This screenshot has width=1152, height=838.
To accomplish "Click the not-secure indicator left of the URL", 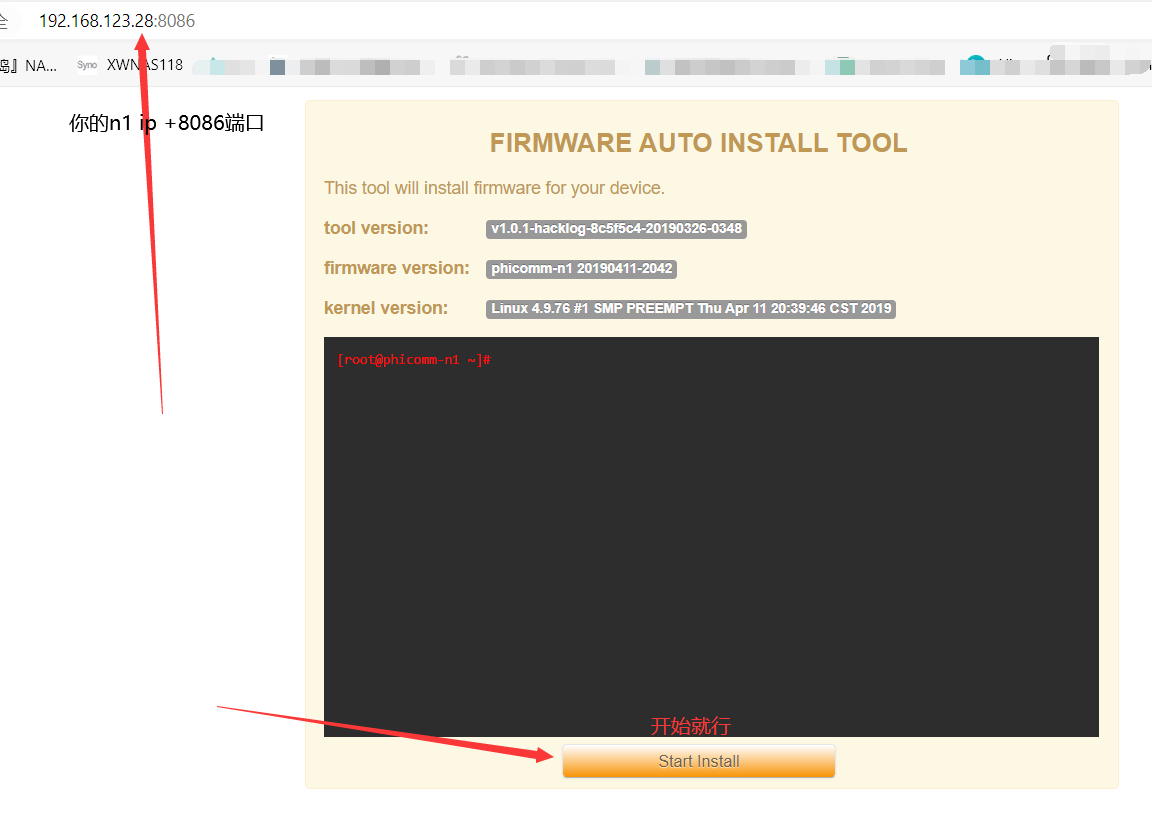I will (5, 21).
